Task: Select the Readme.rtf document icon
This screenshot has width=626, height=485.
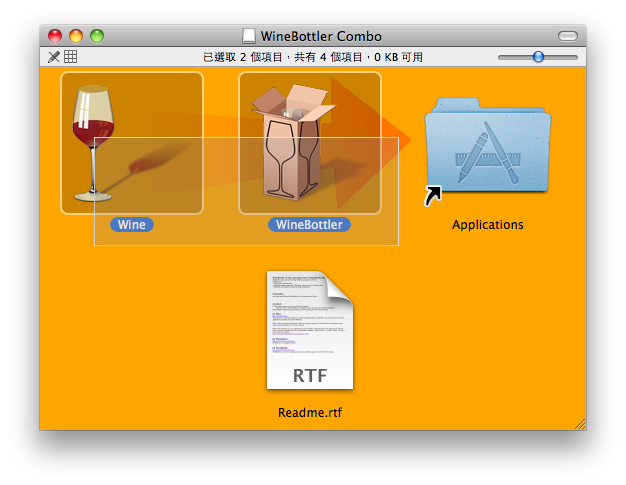Action: pos(309,331)
